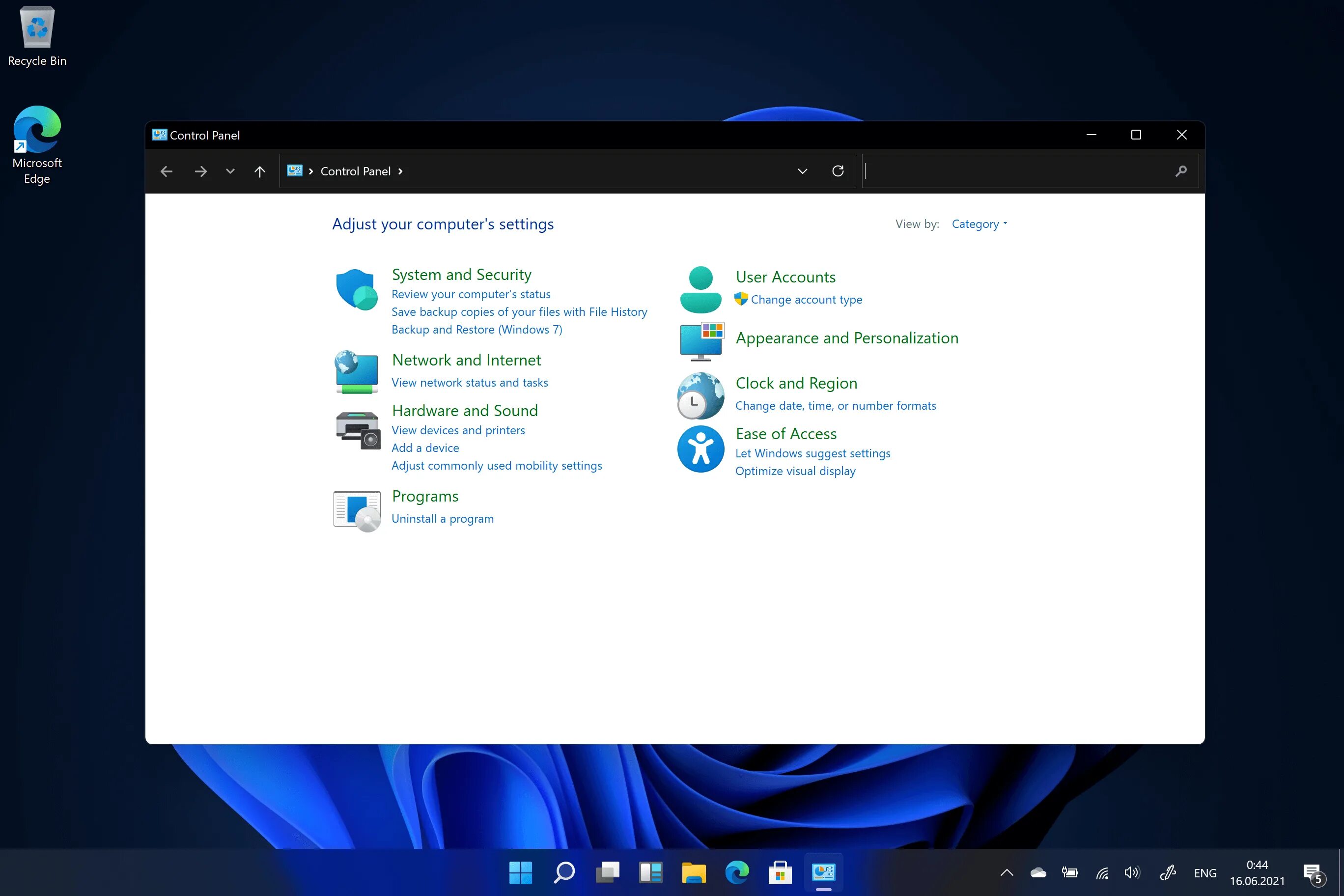1344x896 pixels.
Task: Click View network status and tasks
Action: [469, 382]
